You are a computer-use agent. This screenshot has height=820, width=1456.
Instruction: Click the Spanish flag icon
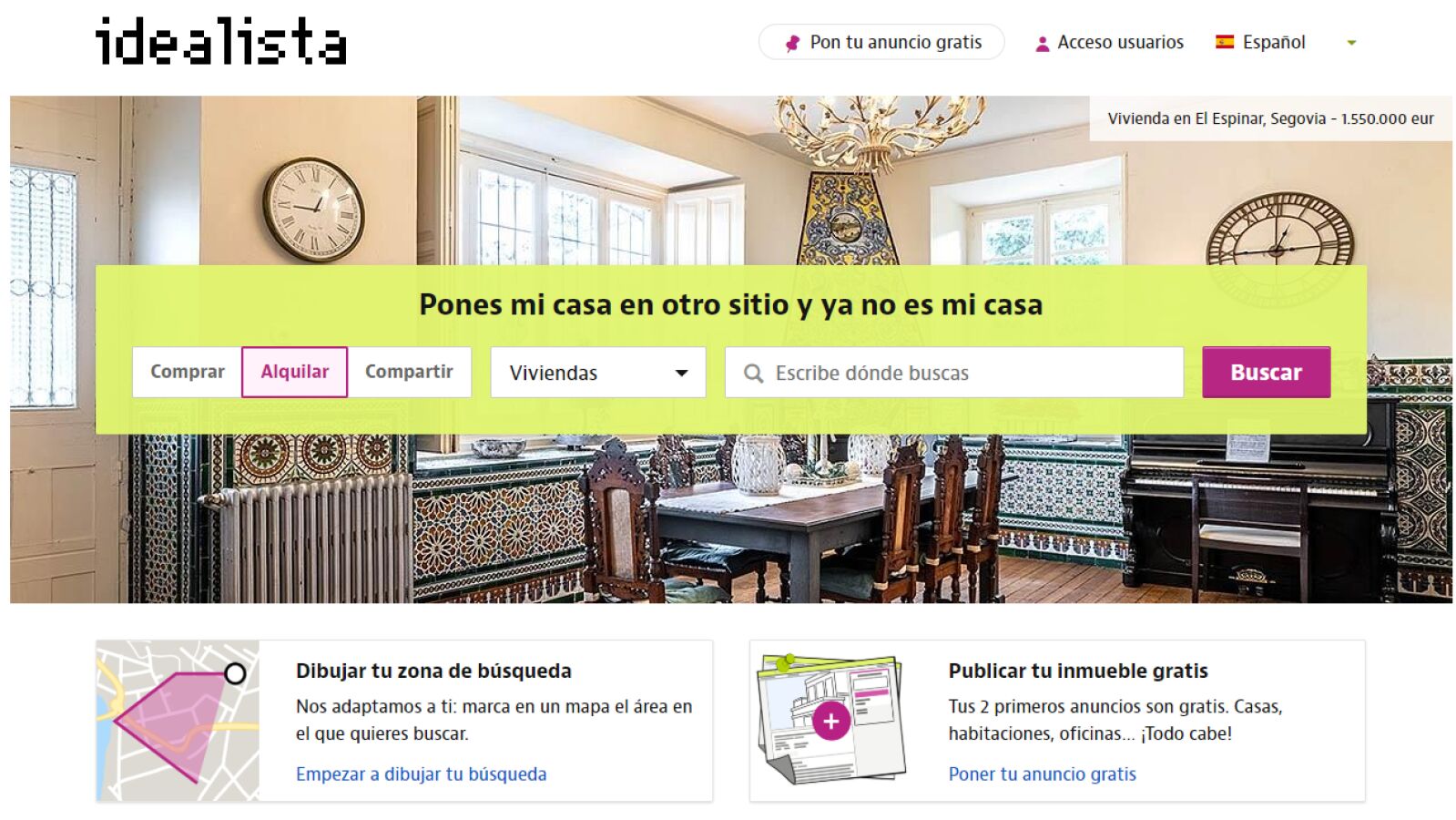click(x=1225, y=42)
